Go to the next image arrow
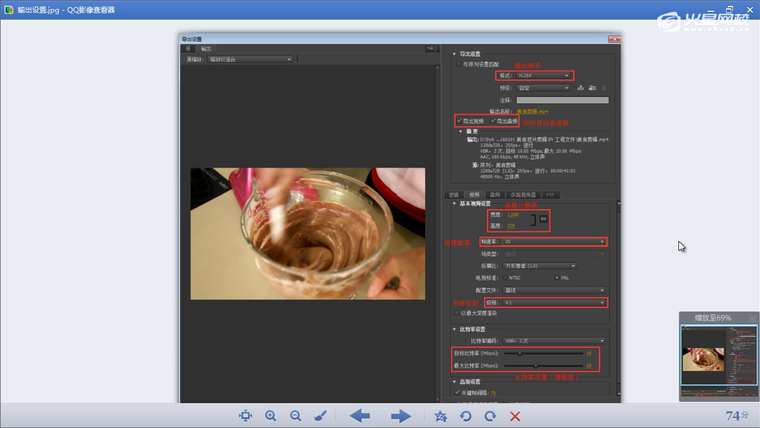The height and width of the screenshot is (428, 760). (401, 416)
